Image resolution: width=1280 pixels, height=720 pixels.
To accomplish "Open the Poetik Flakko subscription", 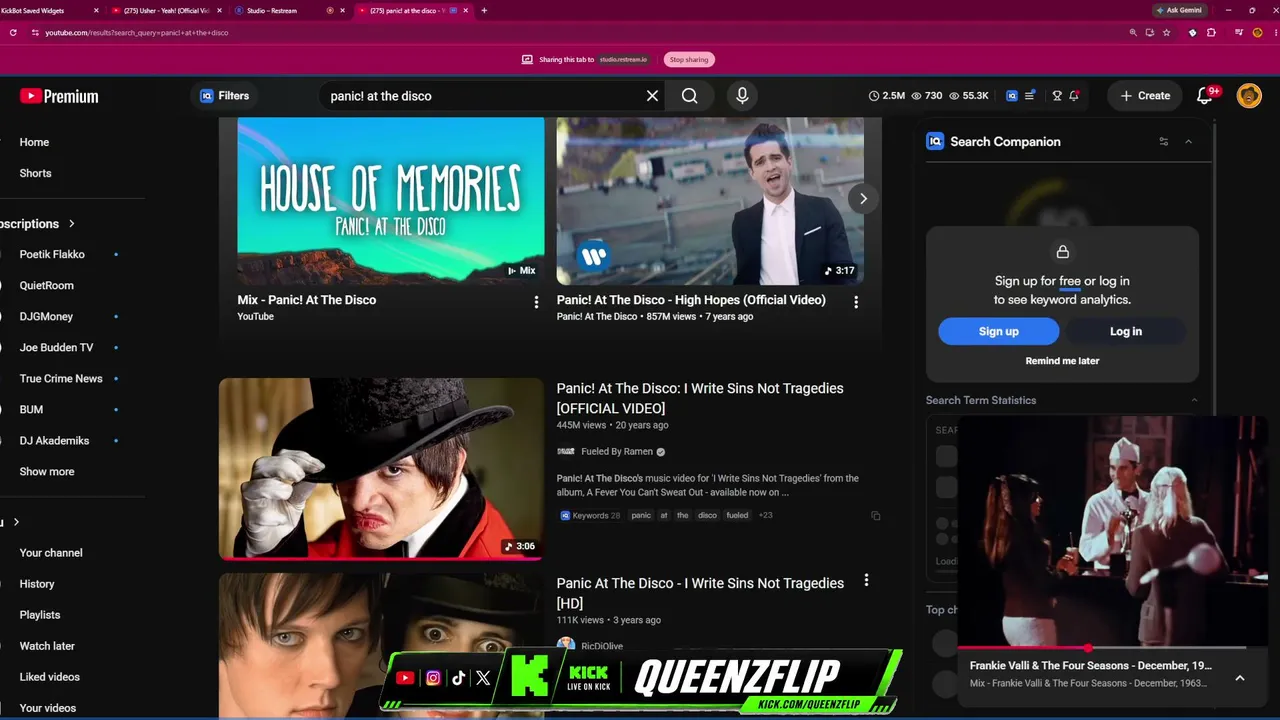I will pos(52,255).
